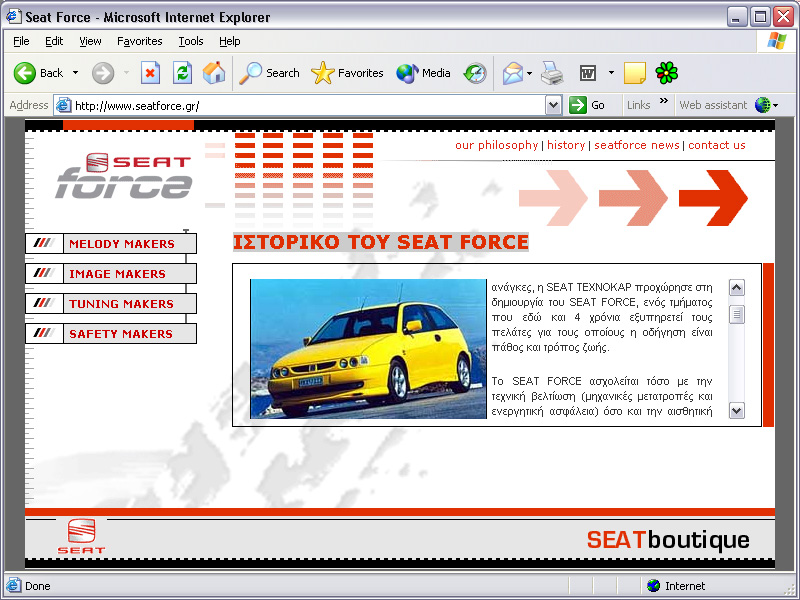Screen dimensions: 800x600
Task: Print the page with the printer icon
Action: [552, 73]
